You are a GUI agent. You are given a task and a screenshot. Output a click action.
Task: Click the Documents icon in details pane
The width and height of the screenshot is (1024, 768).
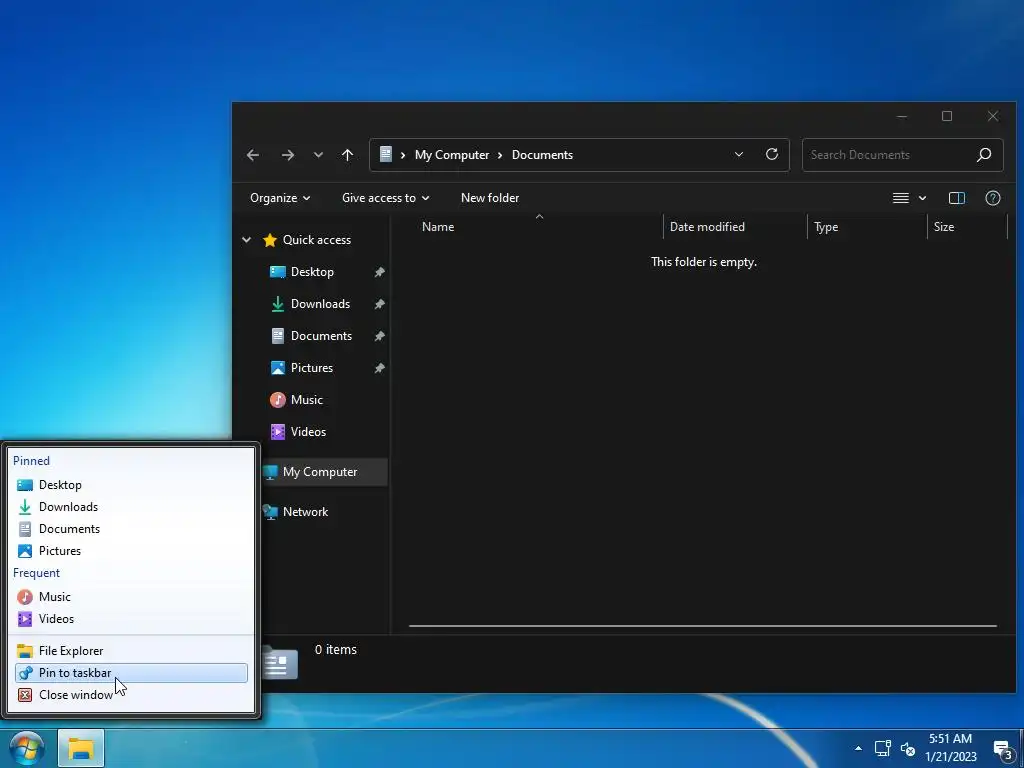pos(280,663)
